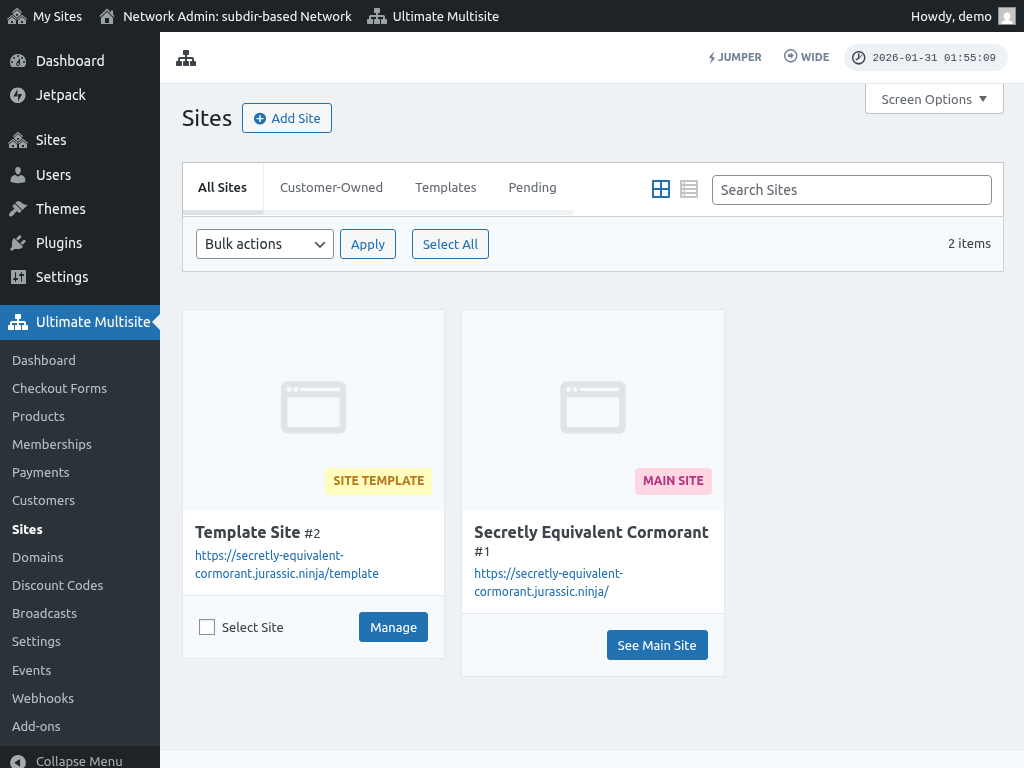Image resolution: width=1024 pixels, height=768 pixels.
Task: Open Broadcasts in the submenu
Action: pyautogui.click(x=44, y=614)
